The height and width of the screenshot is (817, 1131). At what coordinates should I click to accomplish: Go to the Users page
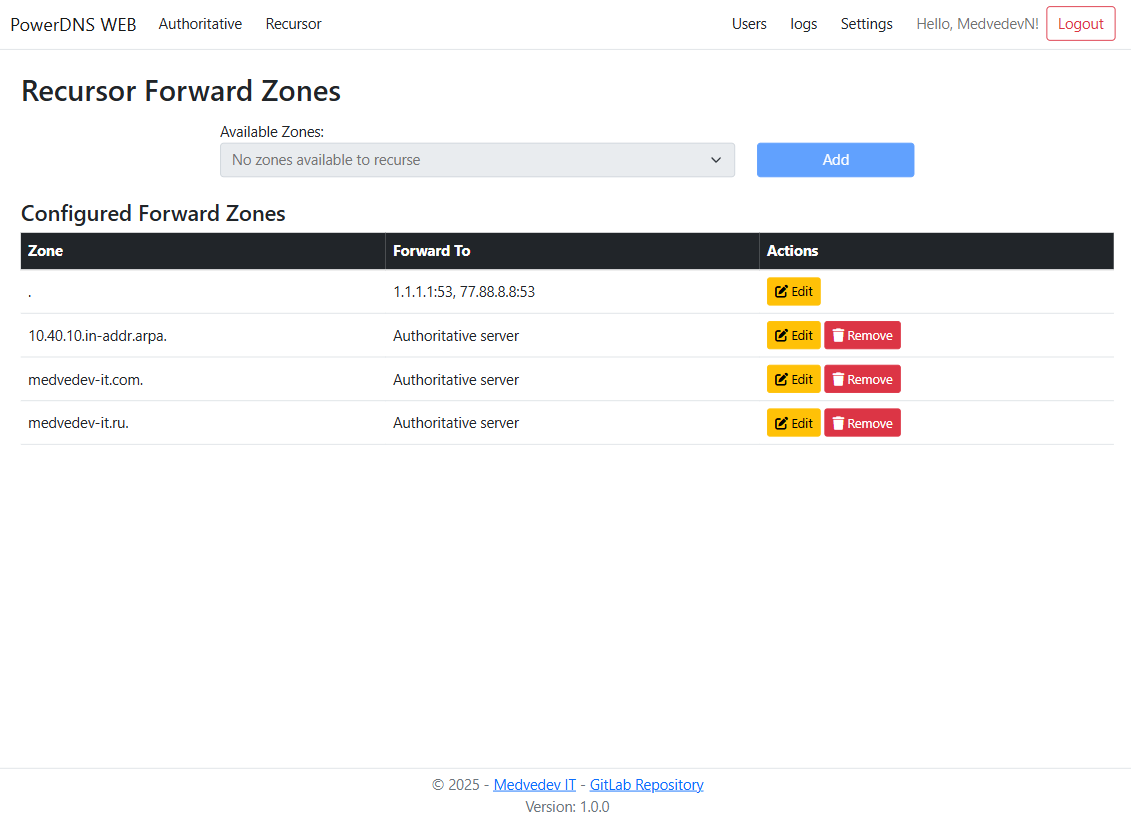tap(749, 24)
